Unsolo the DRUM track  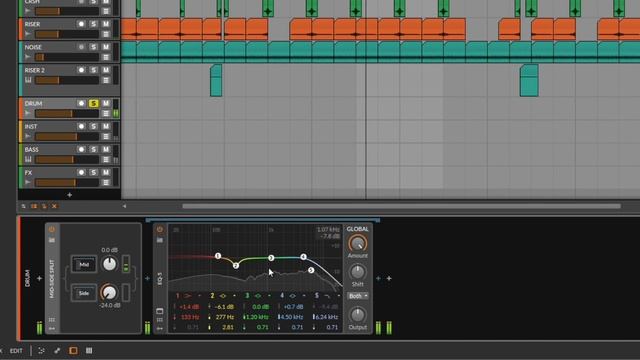pos(93,103)
